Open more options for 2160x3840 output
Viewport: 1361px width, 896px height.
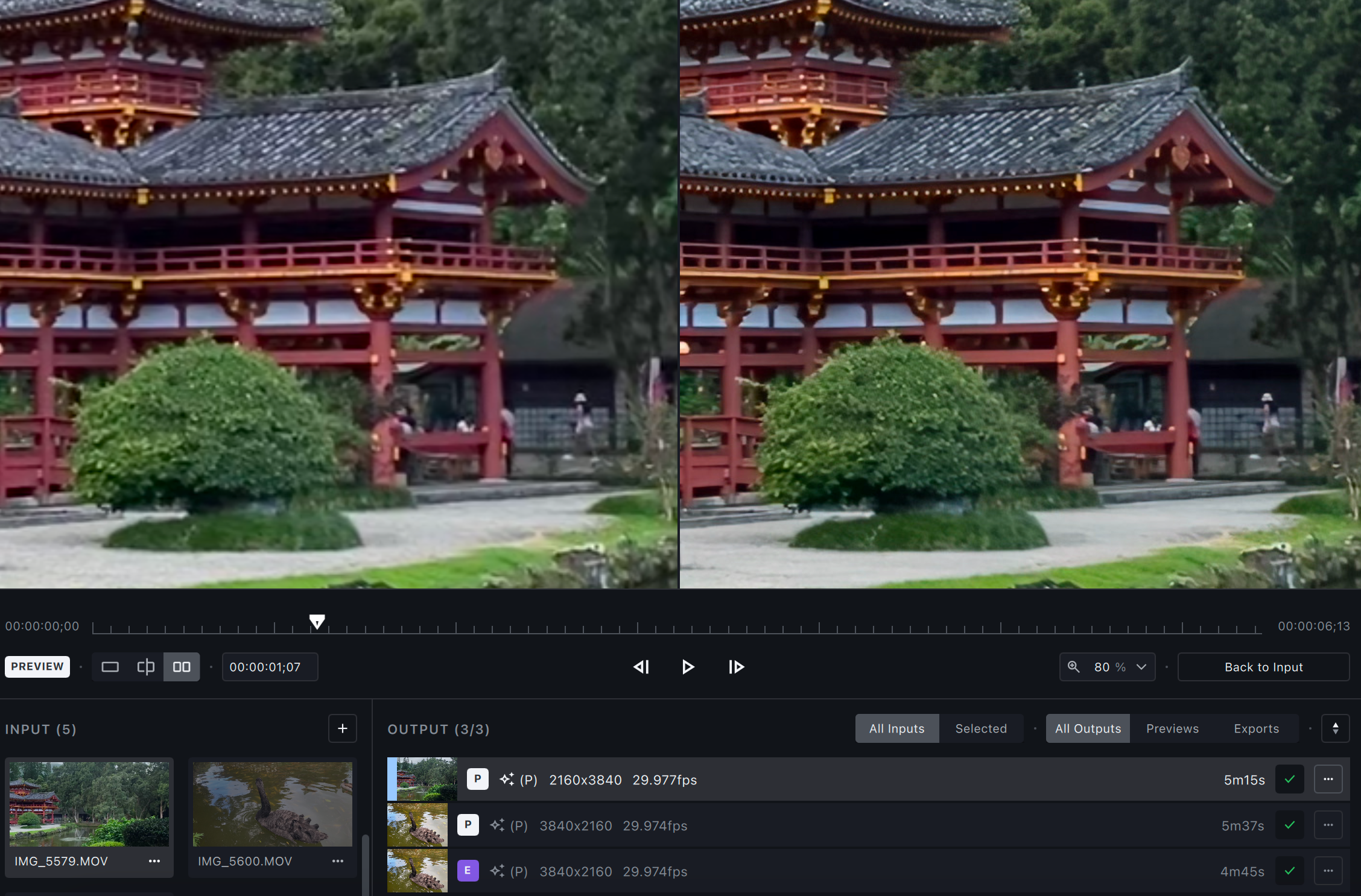coord(1328,779)
